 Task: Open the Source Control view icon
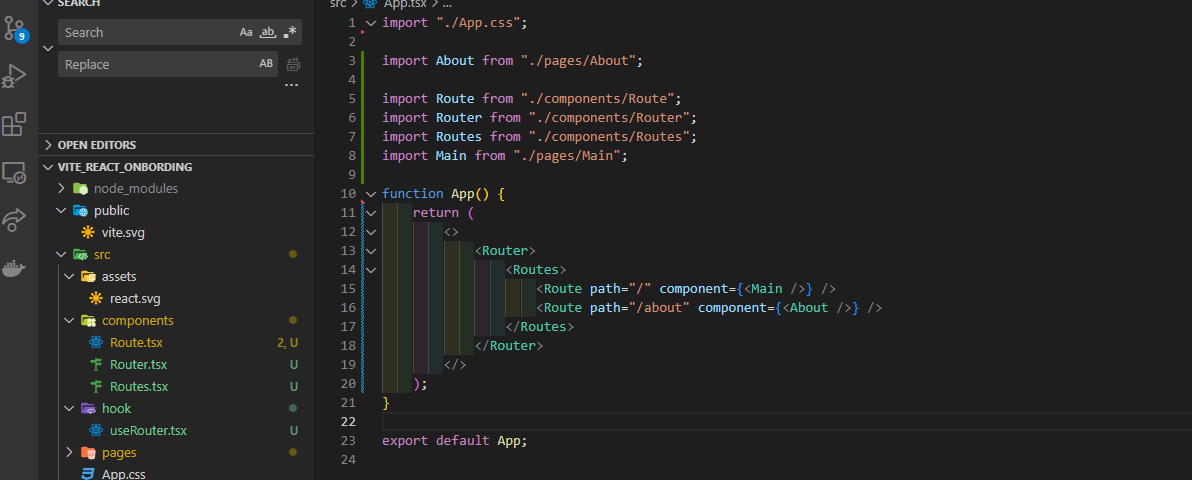(15, 28)
